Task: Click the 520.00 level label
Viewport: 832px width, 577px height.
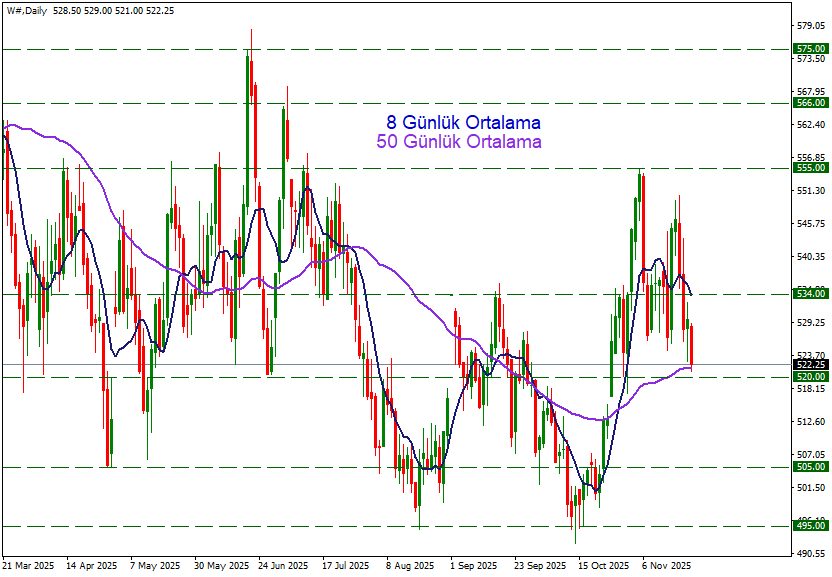Action: (809, 377)
